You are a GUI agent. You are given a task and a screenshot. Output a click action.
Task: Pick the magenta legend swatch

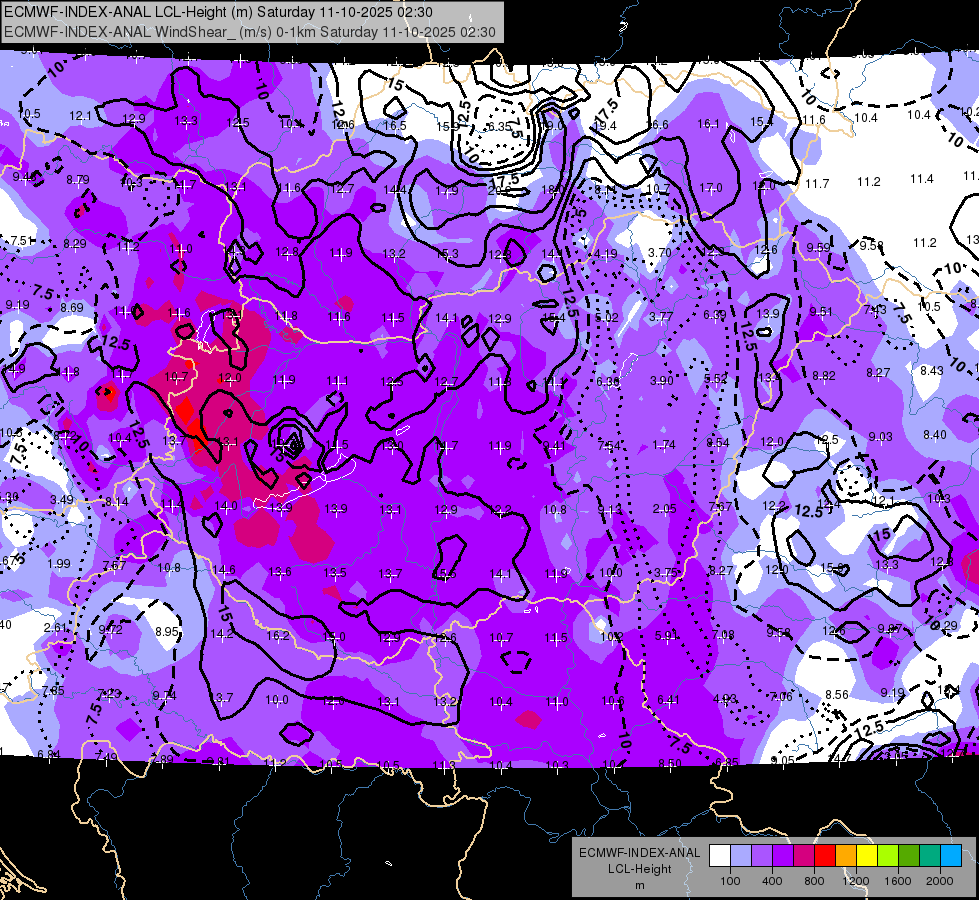coord(804,856)
